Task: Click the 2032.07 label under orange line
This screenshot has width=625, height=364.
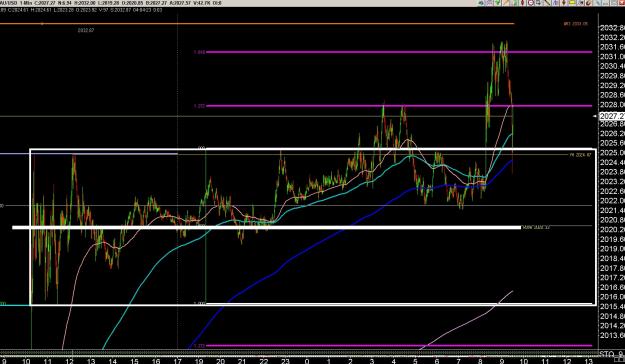Action: click(x=86, y=30)
